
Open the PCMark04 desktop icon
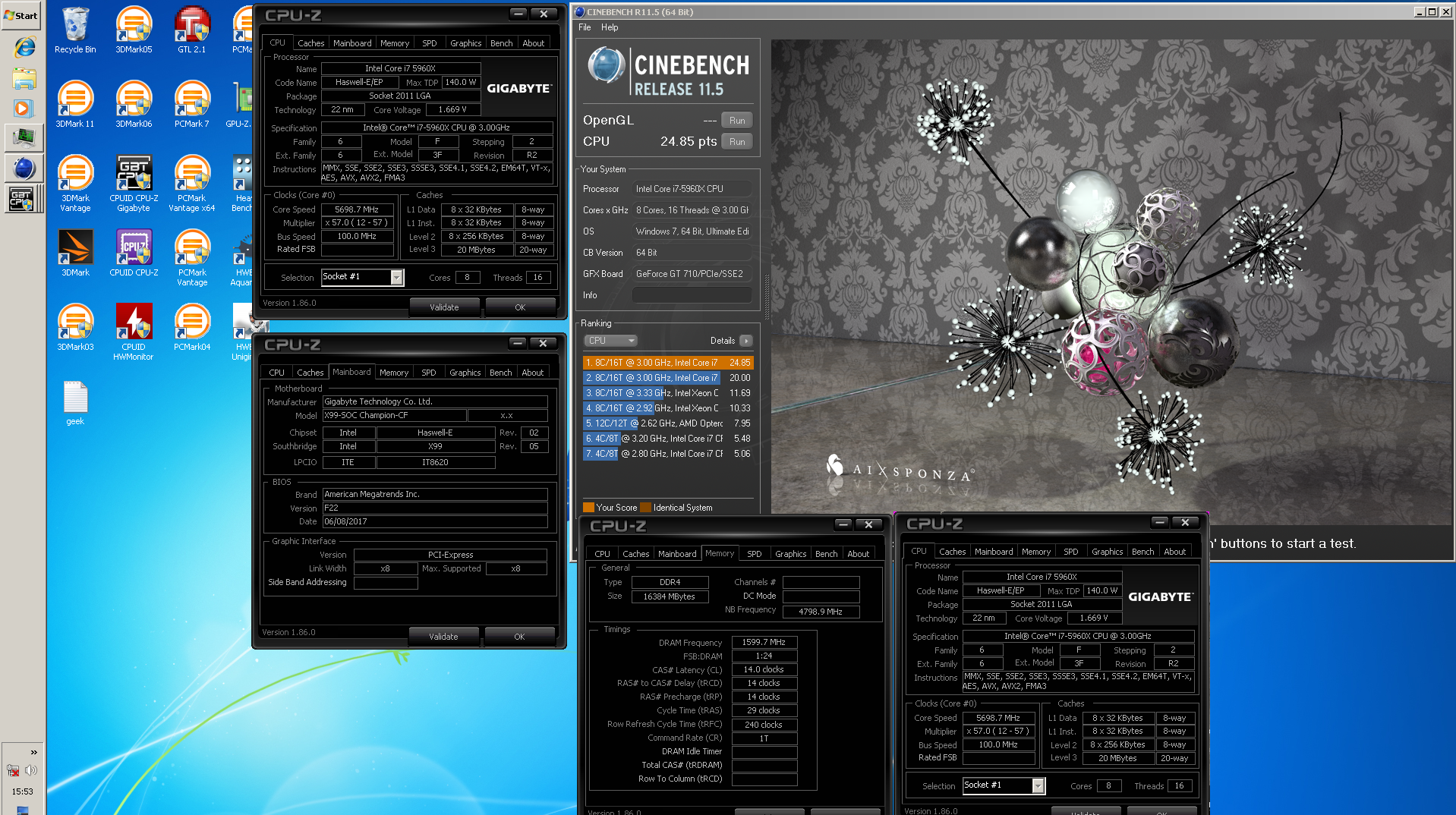coord(192,328)
